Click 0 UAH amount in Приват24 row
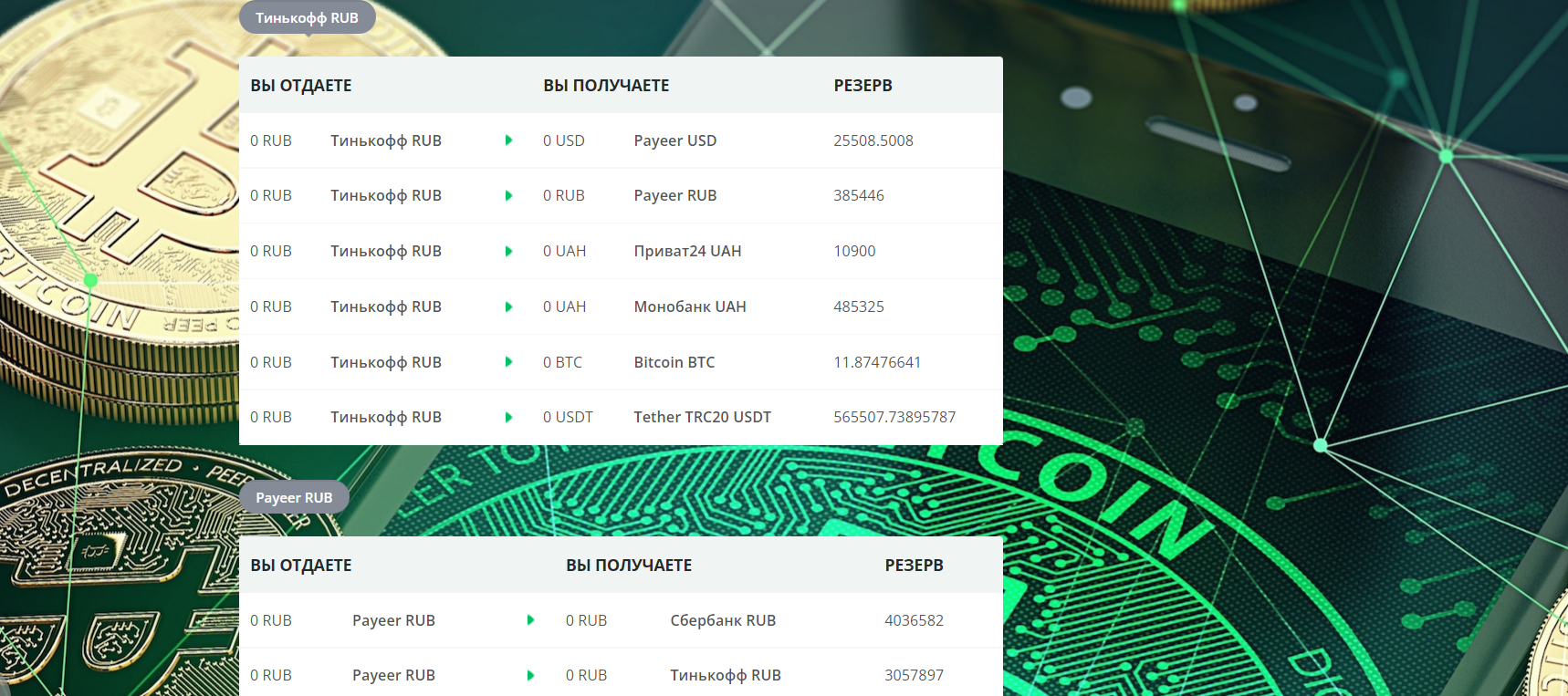This screenshot has height=696, width=1568. [x=564, y=251]
